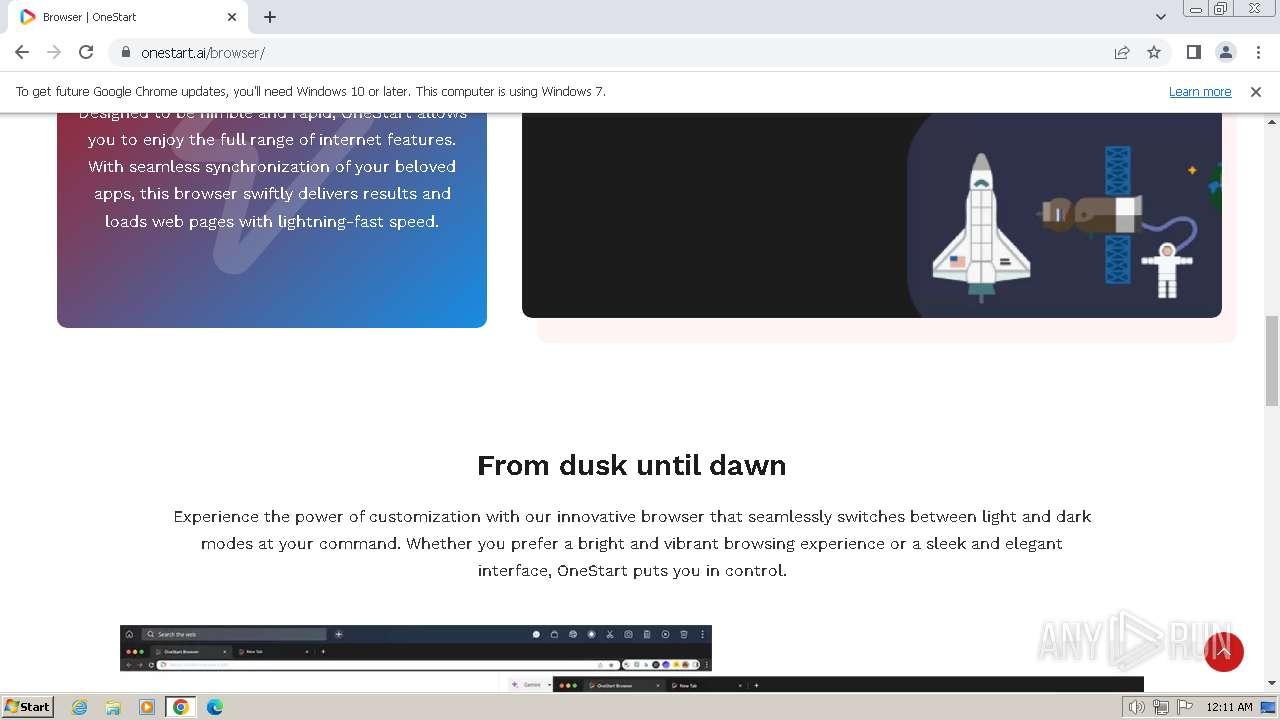Open network status tray icon

pos(1161,707)
